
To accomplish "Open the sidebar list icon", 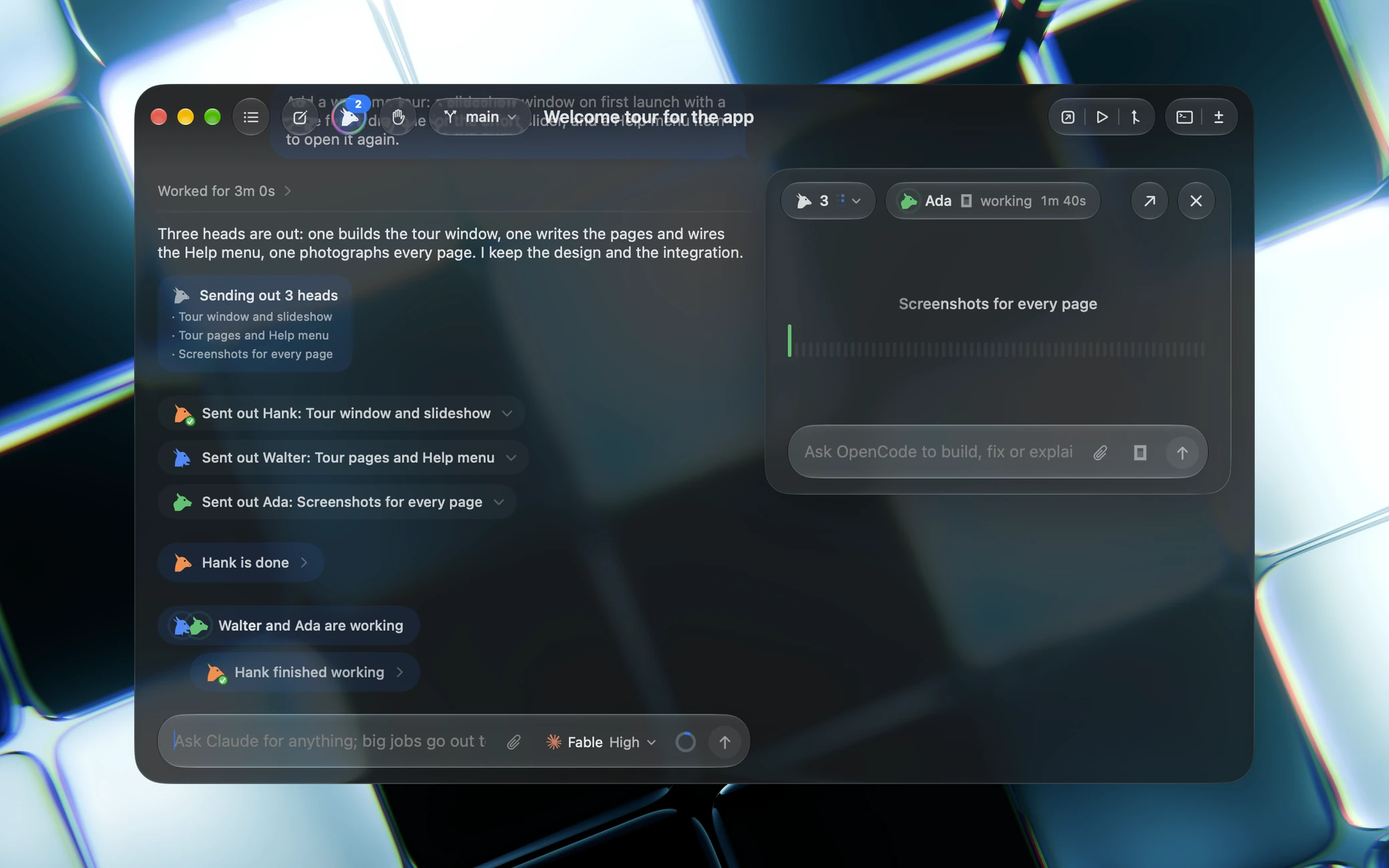I will click(x=250, y=117).
